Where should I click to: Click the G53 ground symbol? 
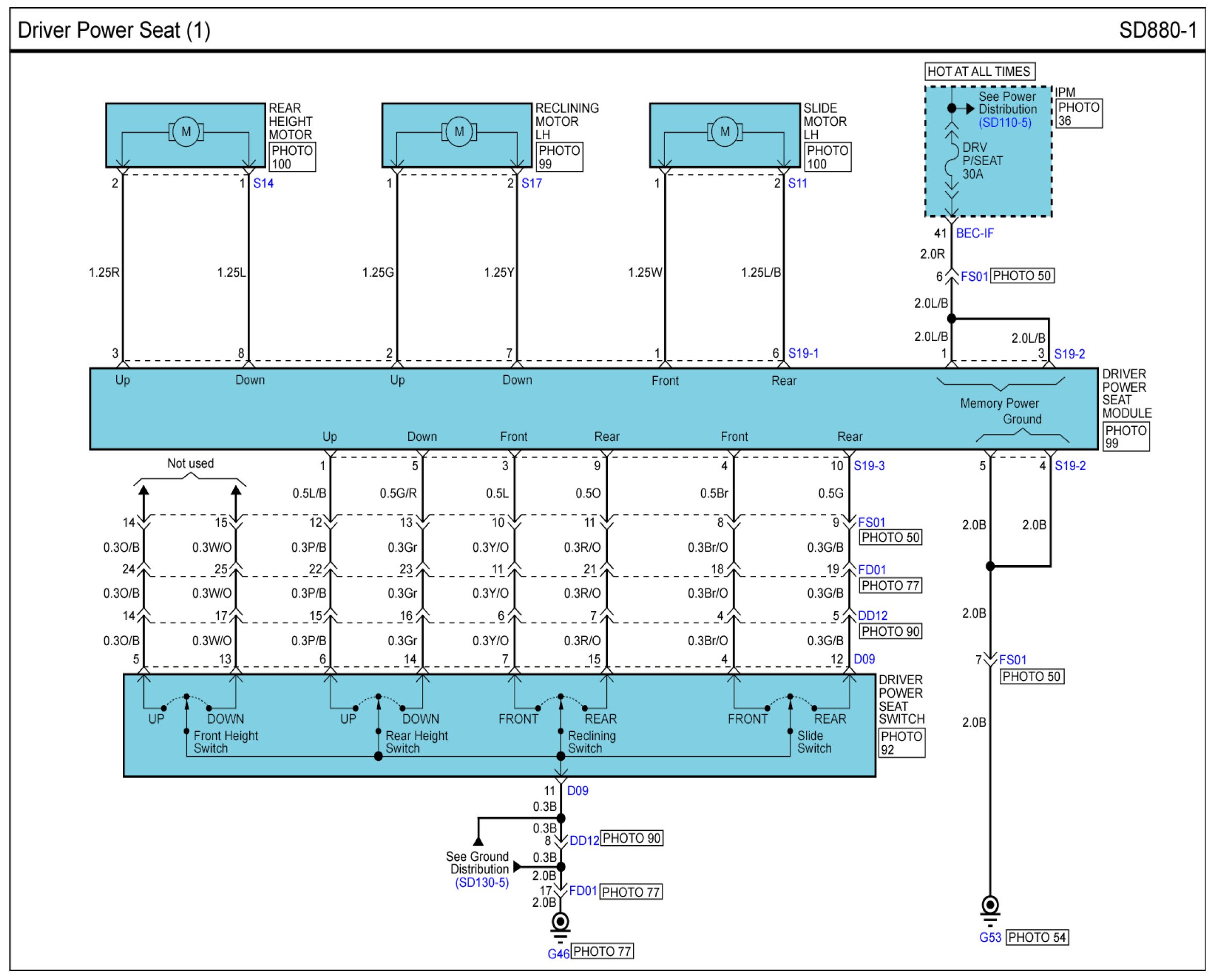click(991, 911)
